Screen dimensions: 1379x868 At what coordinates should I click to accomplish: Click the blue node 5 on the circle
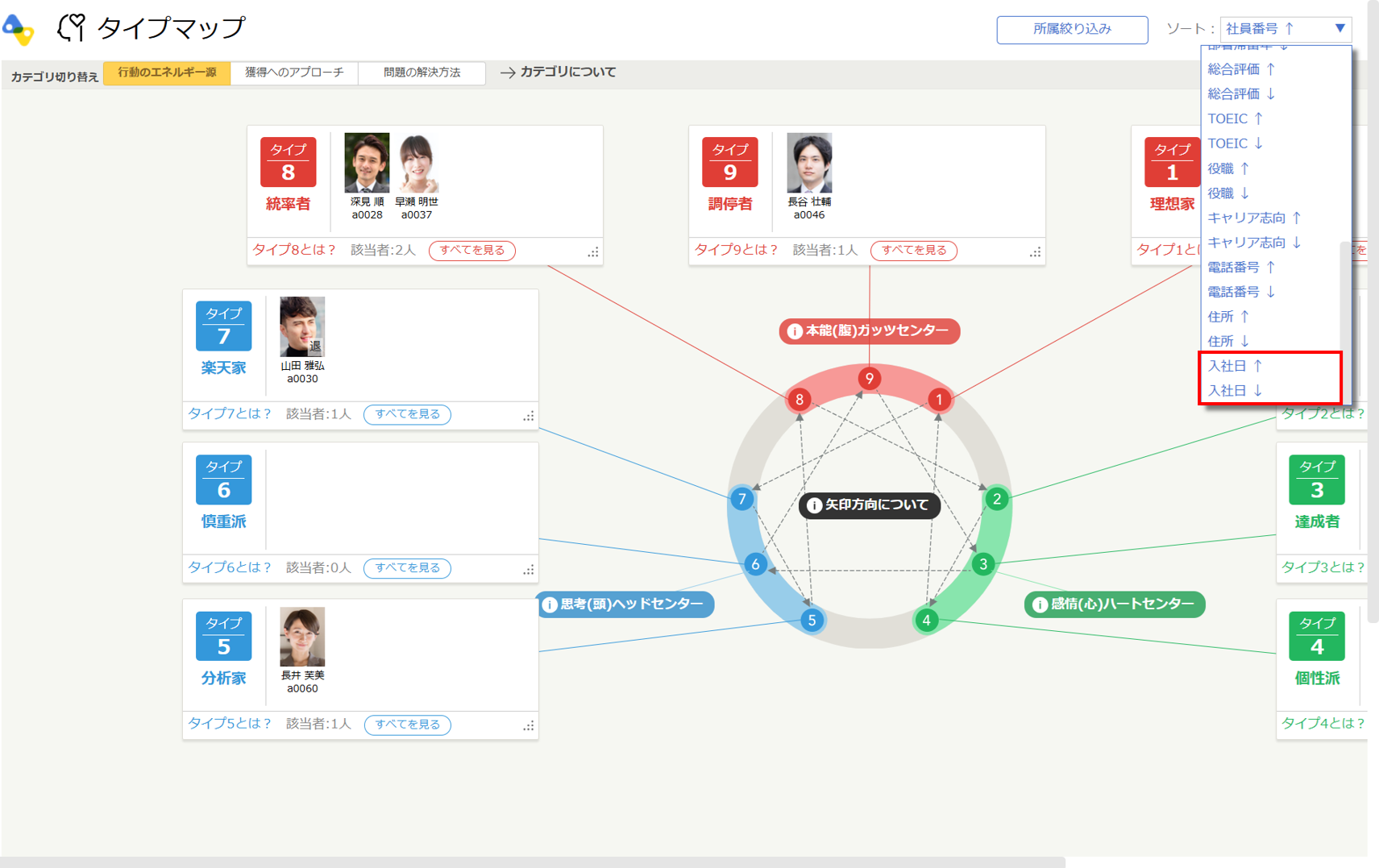(812, 620)
